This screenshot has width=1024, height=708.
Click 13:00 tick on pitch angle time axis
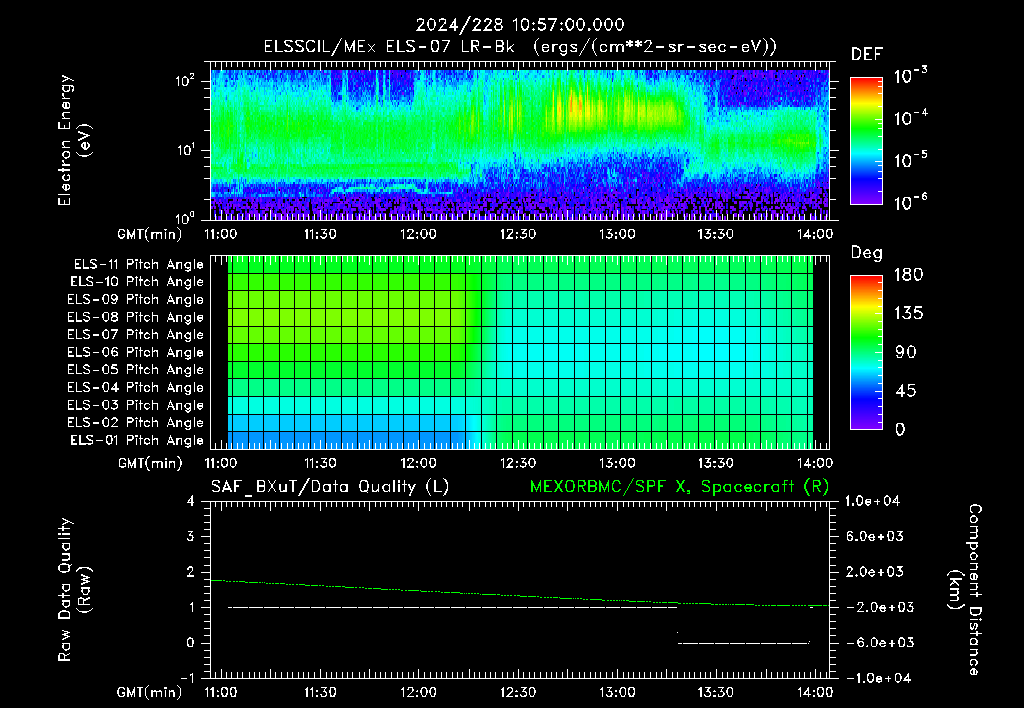(x=617, y=463)
